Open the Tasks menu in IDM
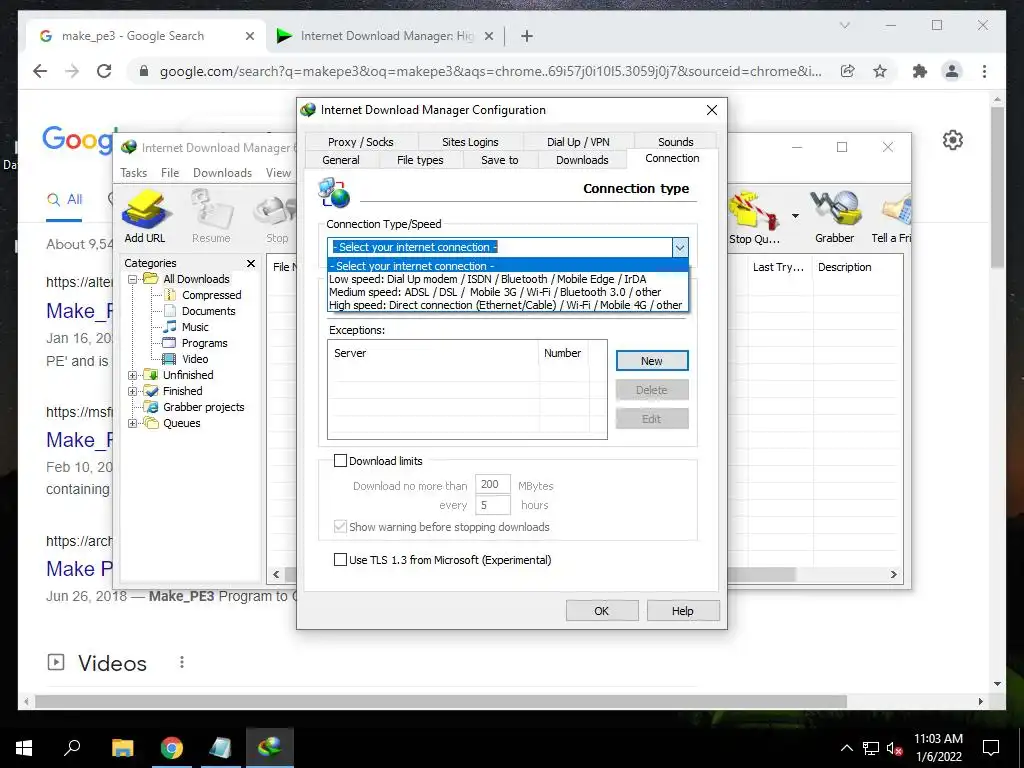The image size is (1024, 768). coord(133,173)
